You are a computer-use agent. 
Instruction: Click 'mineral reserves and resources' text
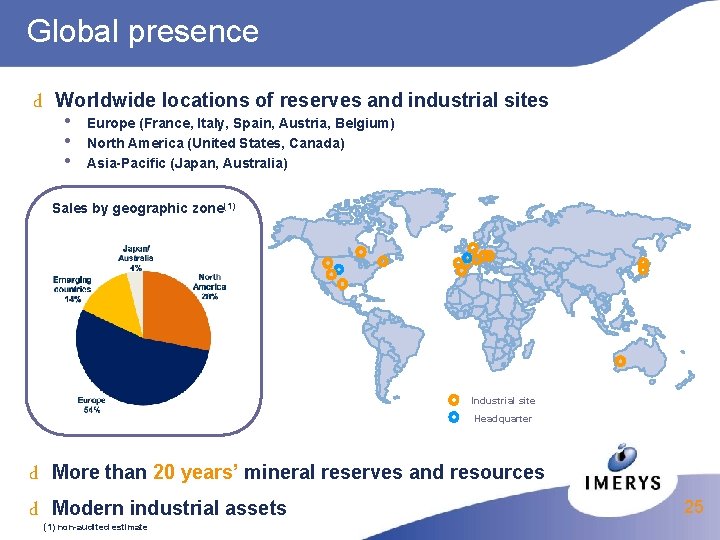click(394, 472)
